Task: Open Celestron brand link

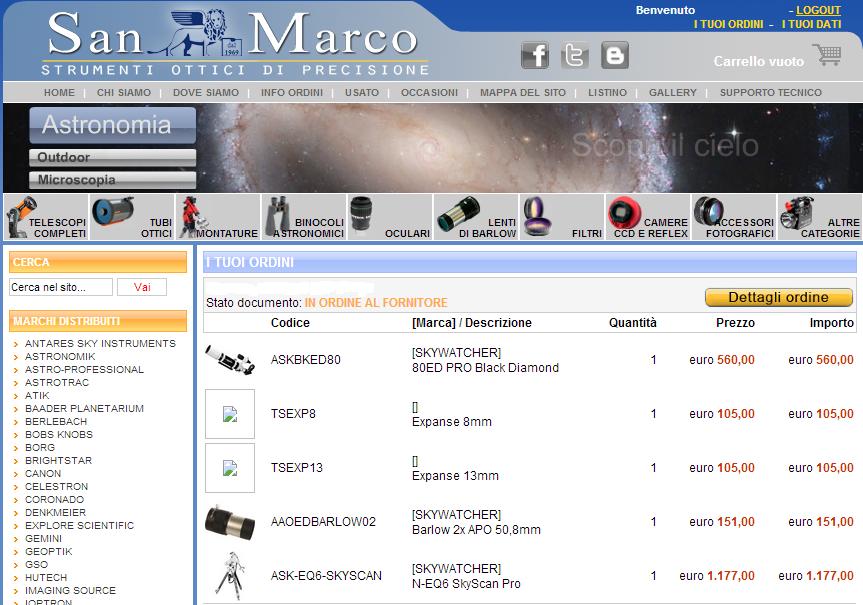Action: [56, 487]
